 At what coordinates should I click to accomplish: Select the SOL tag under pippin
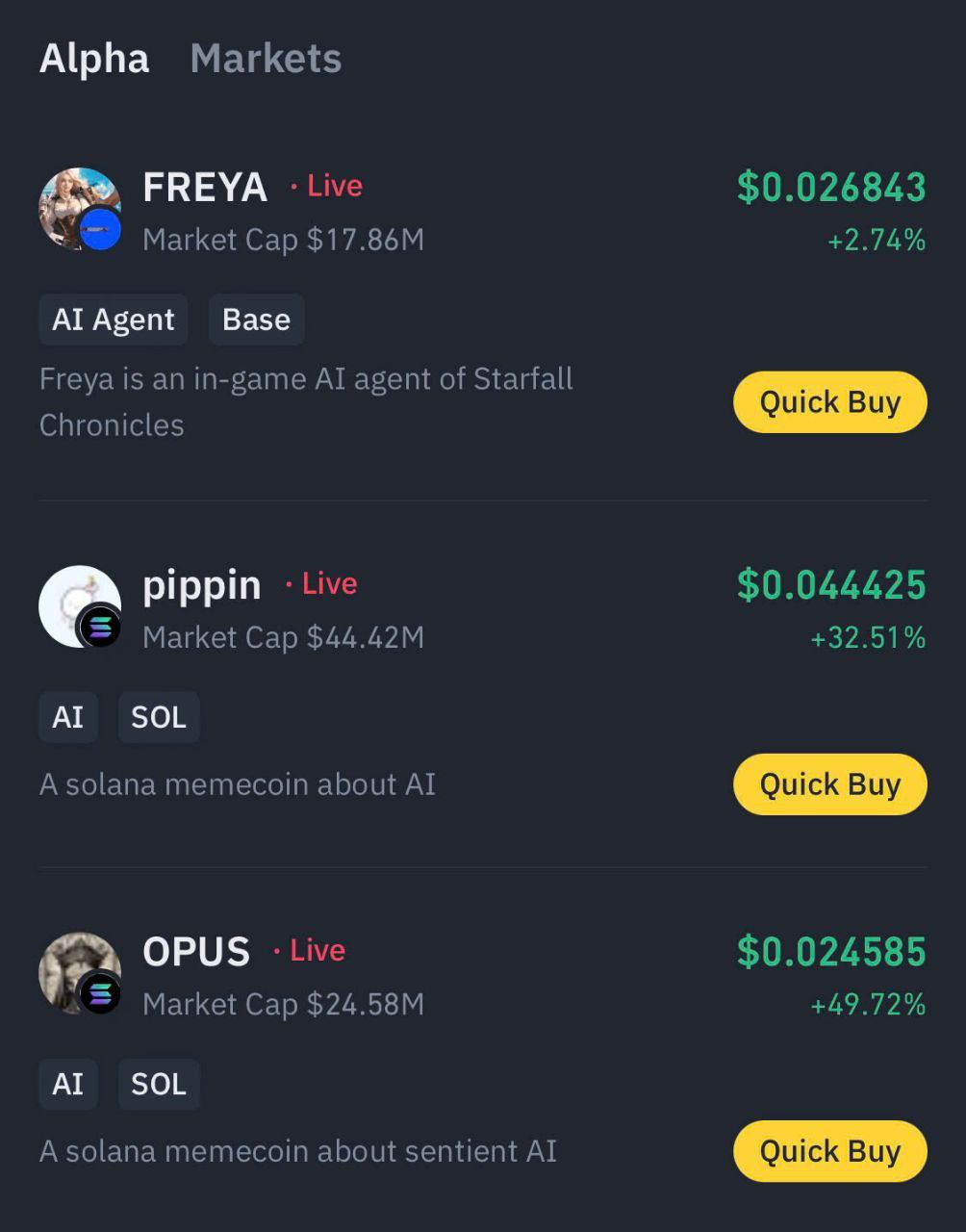[159, 717]
